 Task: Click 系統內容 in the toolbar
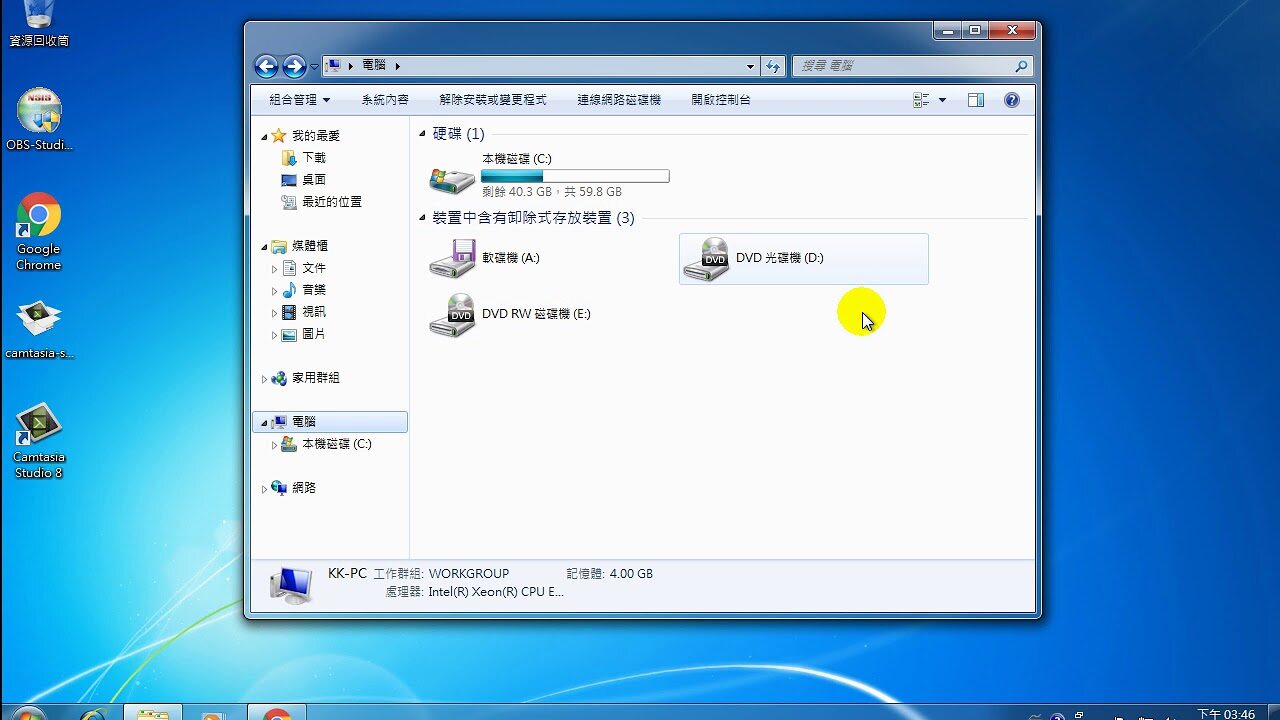click(x=385, y=100)
